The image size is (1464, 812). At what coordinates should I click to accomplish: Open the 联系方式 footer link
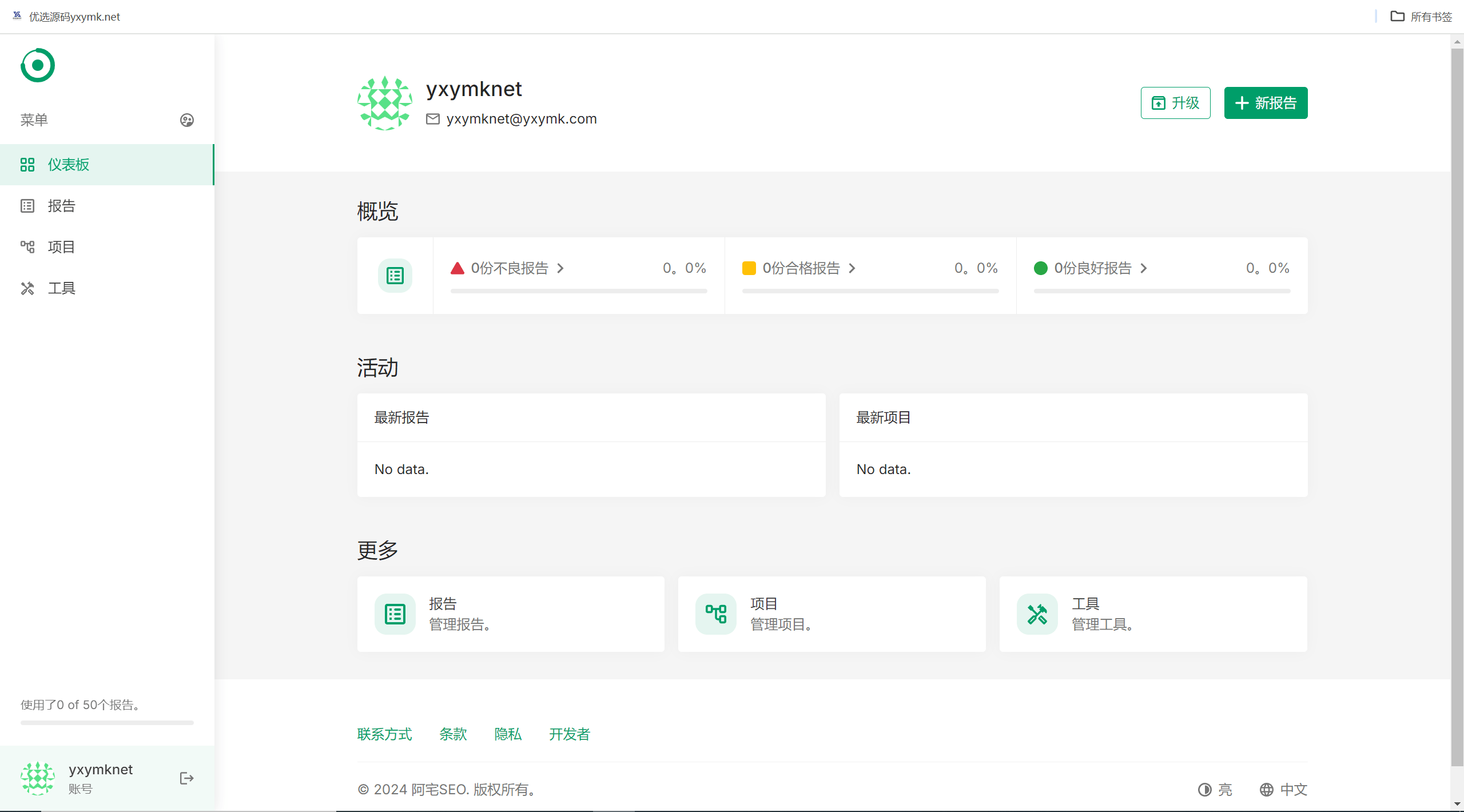coord(385,734)
